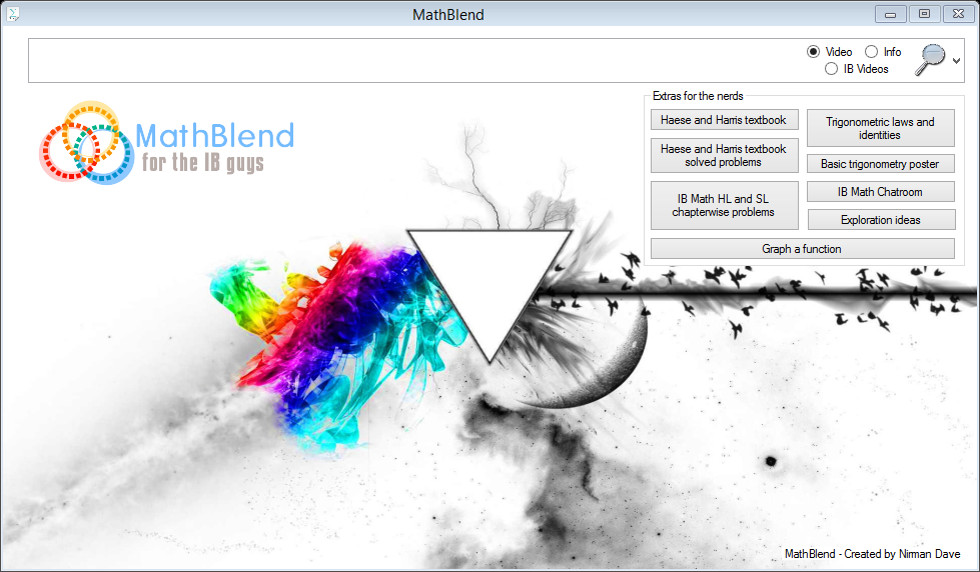
Task: Click the Graph a function button
Action: coord(802,249)
